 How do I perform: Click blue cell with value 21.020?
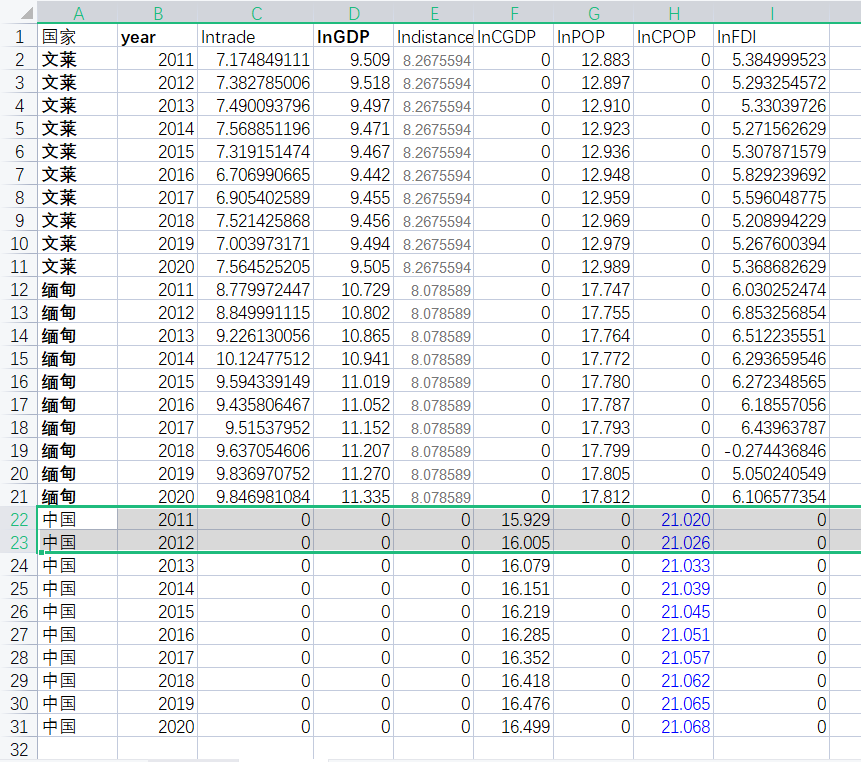(x=674, y=519)
